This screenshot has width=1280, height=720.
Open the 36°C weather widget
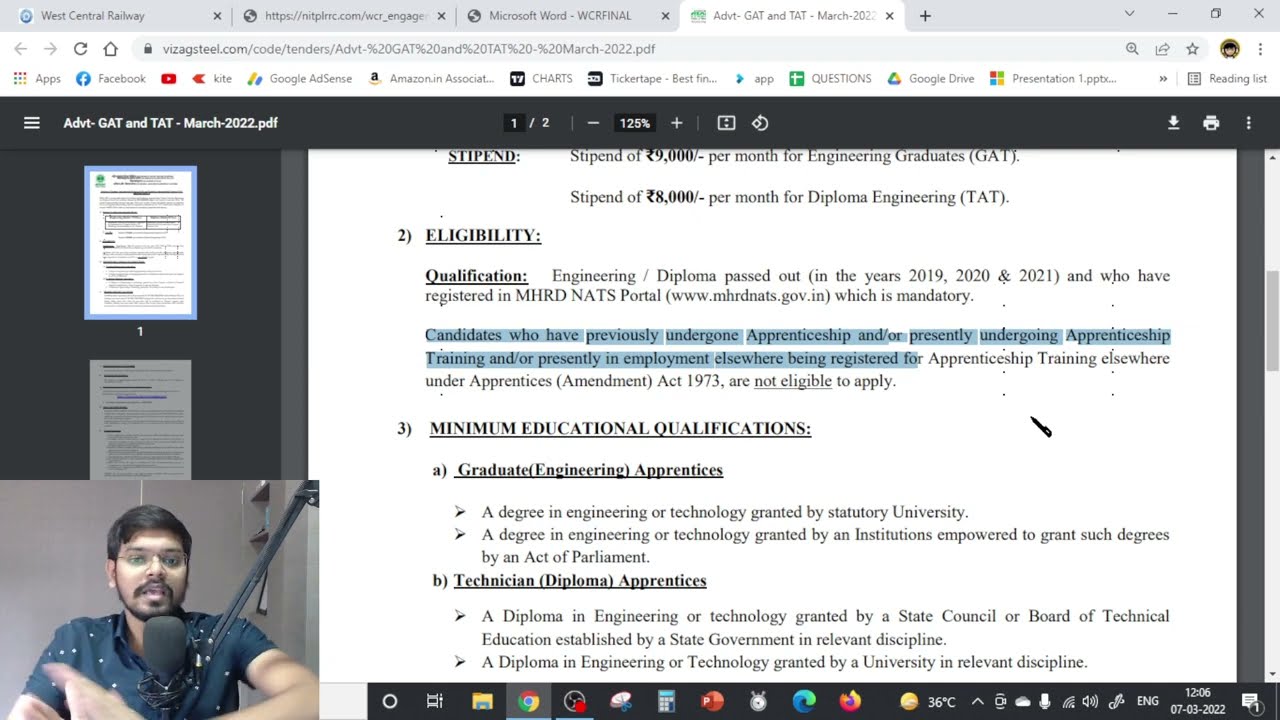[928, 701]
